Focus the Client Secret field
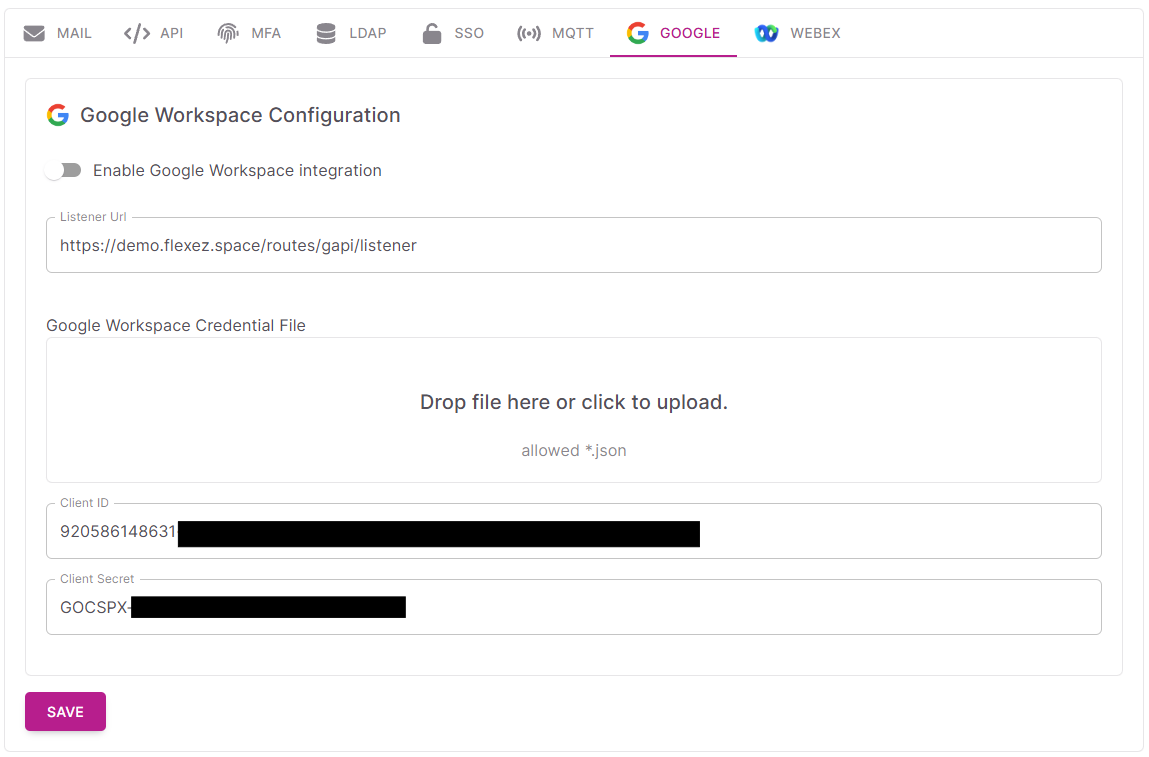This screenshot has width=1149, height=757. (x=574, y=608)
